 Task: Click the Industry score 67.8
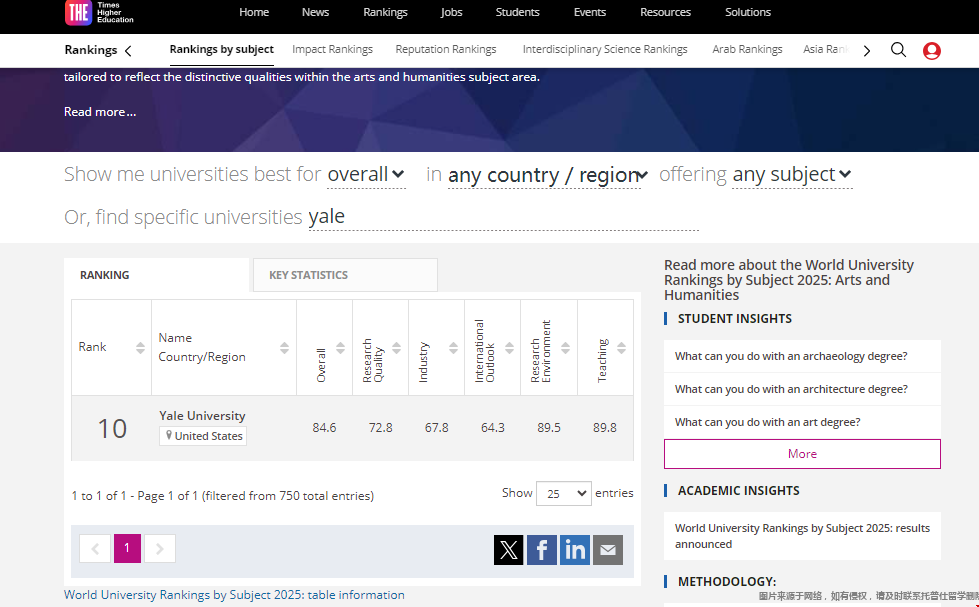coord(437,428)
